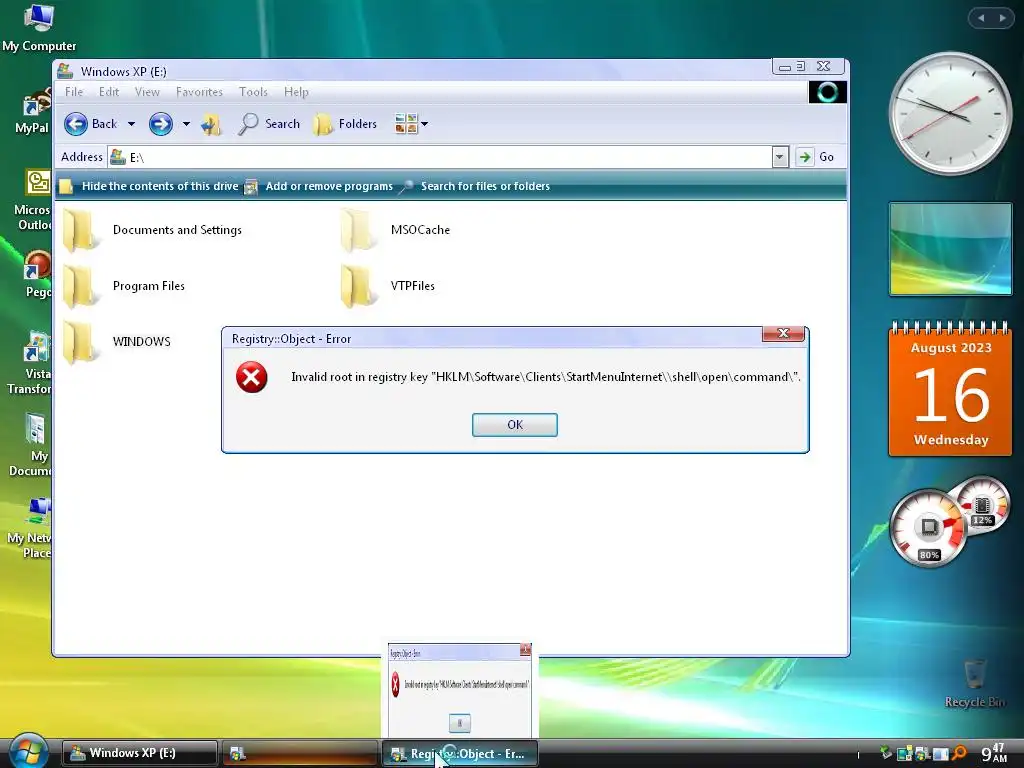Click the Go button
Viewport: 1024px width, 768px height.
click(816, 157)
